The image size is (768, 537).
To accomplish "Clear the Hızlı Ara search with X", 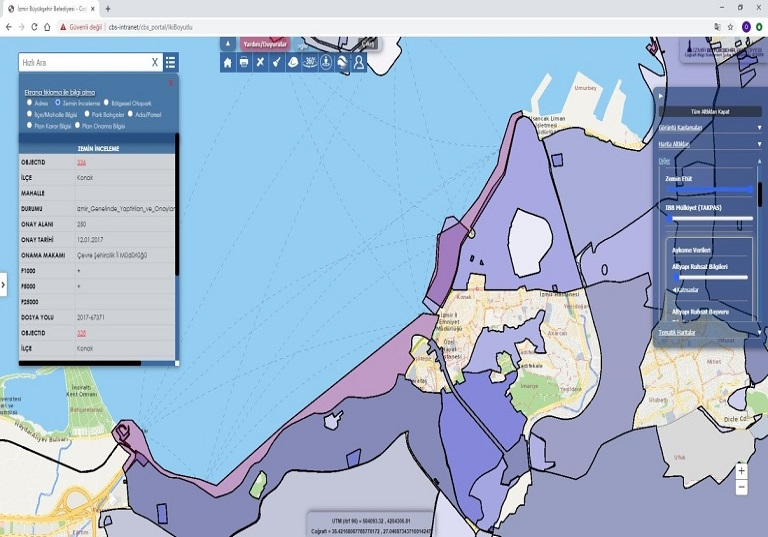I will click(155, 62).
